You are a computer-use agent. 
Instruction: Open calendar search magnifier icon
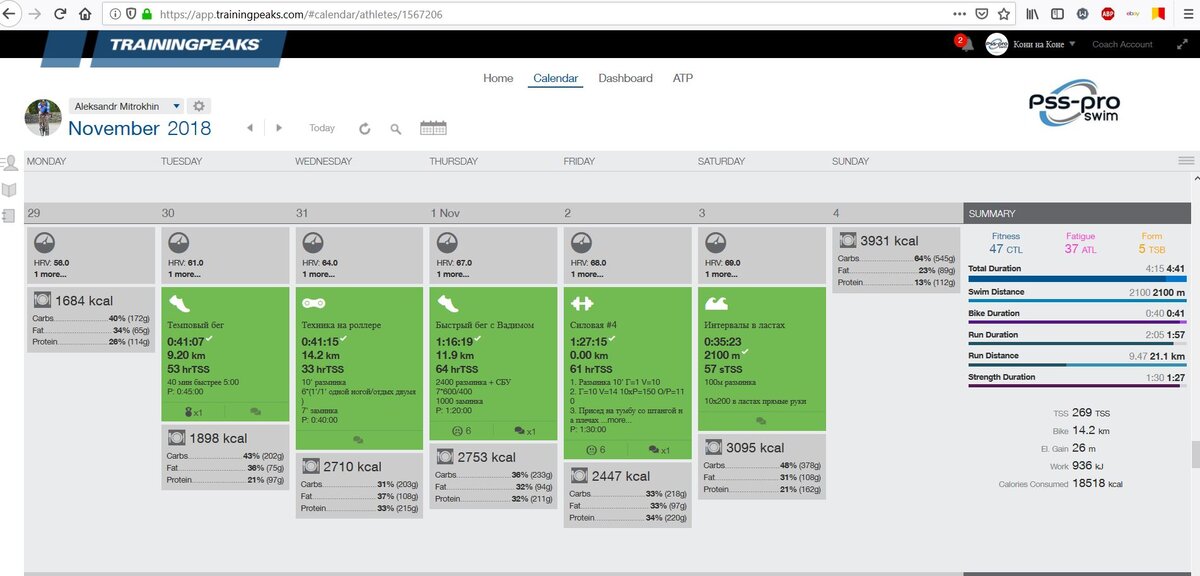coord(396,129)
